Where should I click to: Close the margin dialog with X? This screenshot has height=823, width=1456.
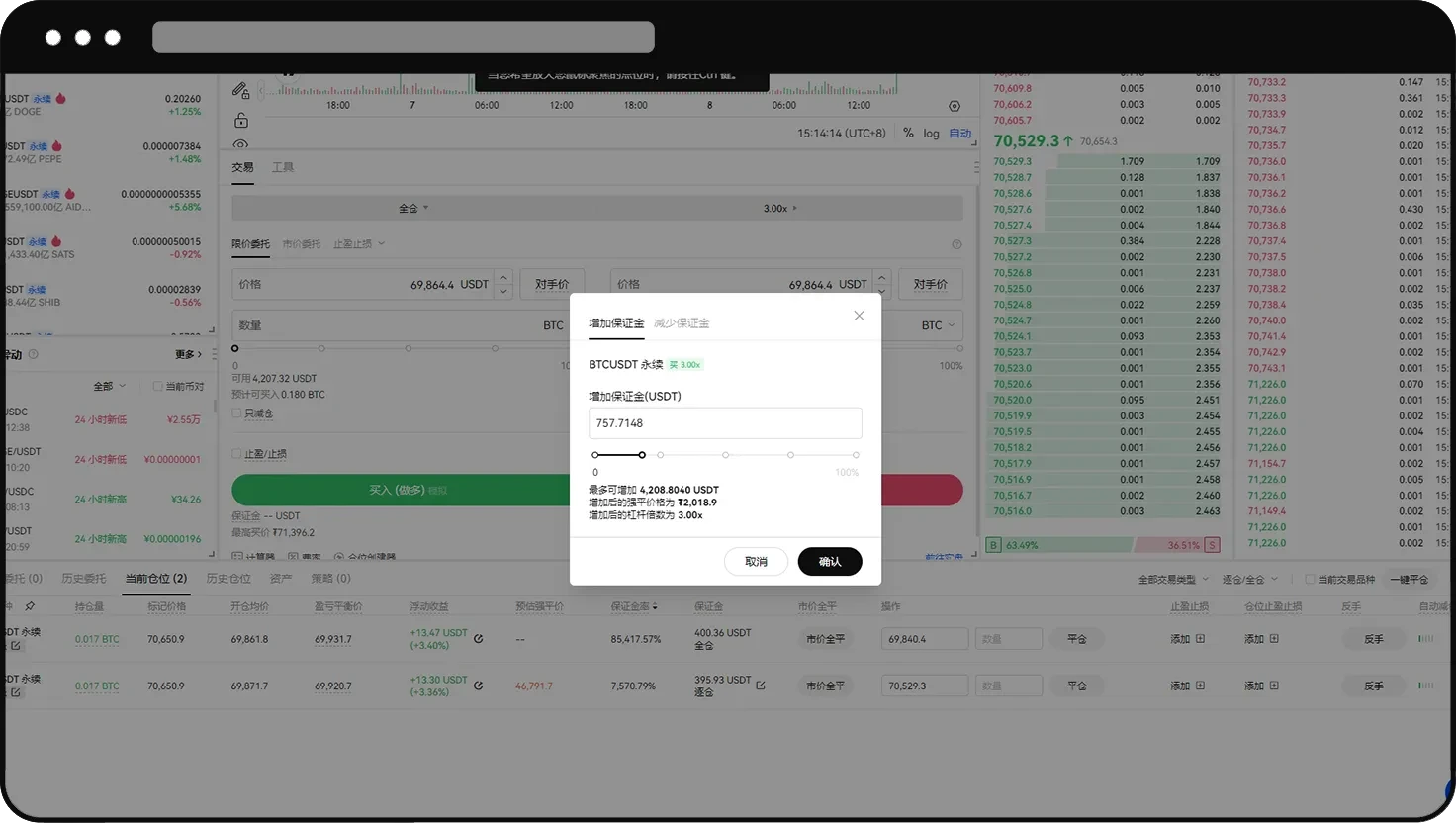pyautogui.click(x=859, y=316)
